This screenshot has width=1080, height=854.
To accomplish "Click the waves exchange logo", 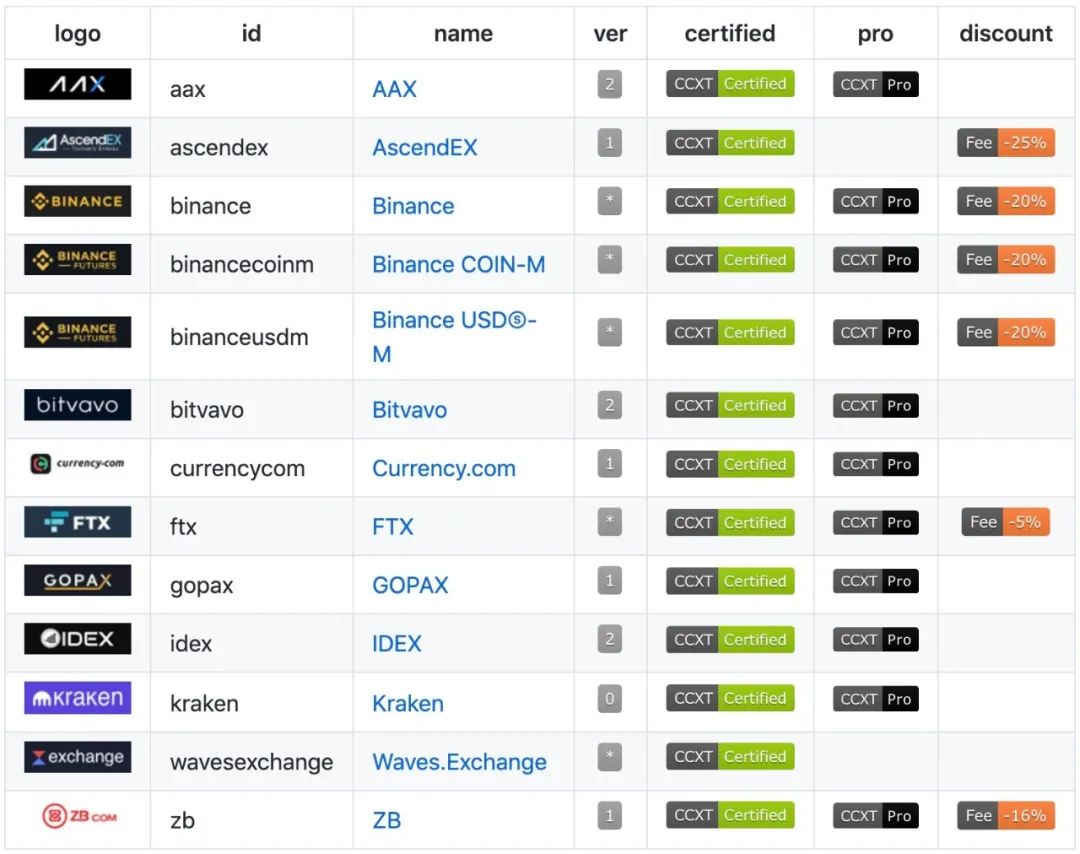I will pyautogui.click(x=77, y=757).
